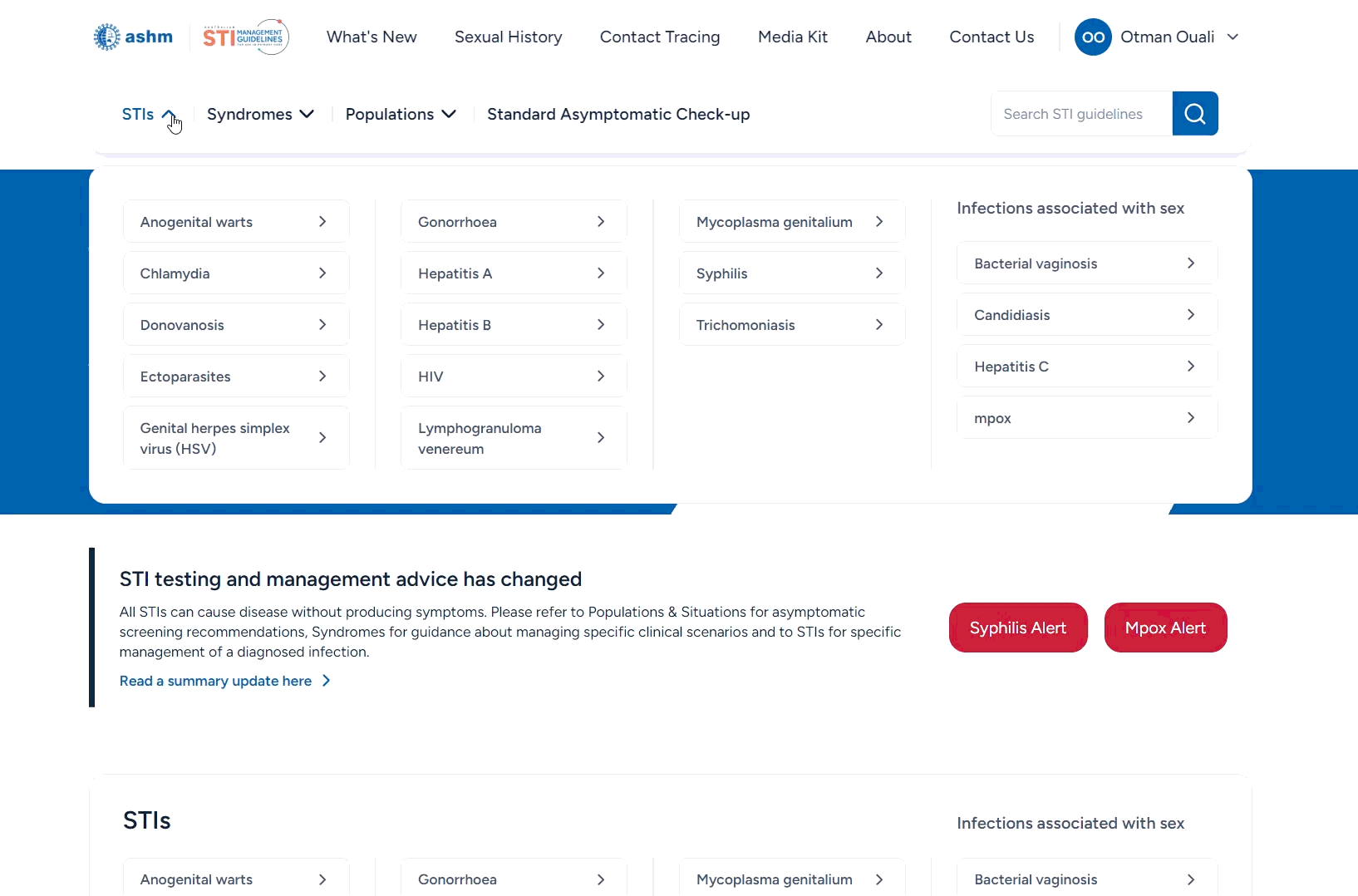Viewport: 1358px width, 896px height.
Task: Click the arrow next to mpox
Action: [x=1191, y=418]
